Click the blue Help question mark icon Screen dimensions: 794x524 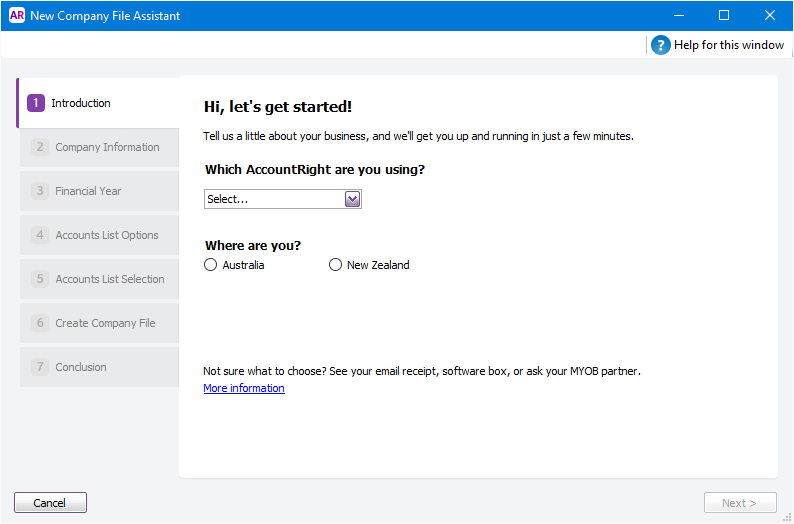pos(661,45)
